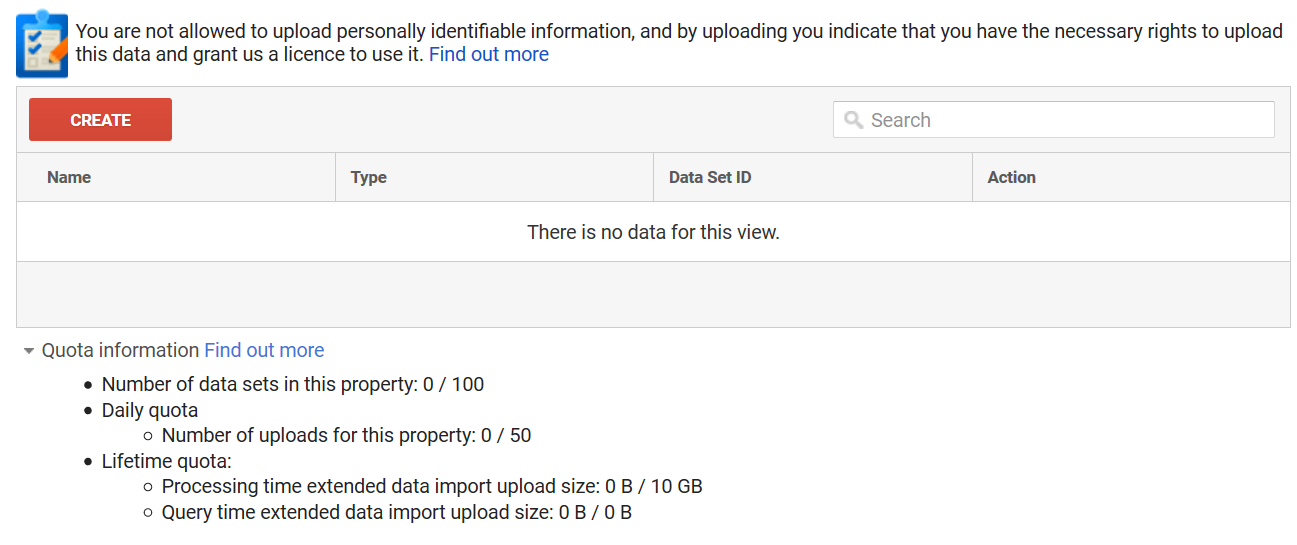1297x545 pixels.
Task: Select the Lifetime quota list item
Action: (x=166, y=461)
